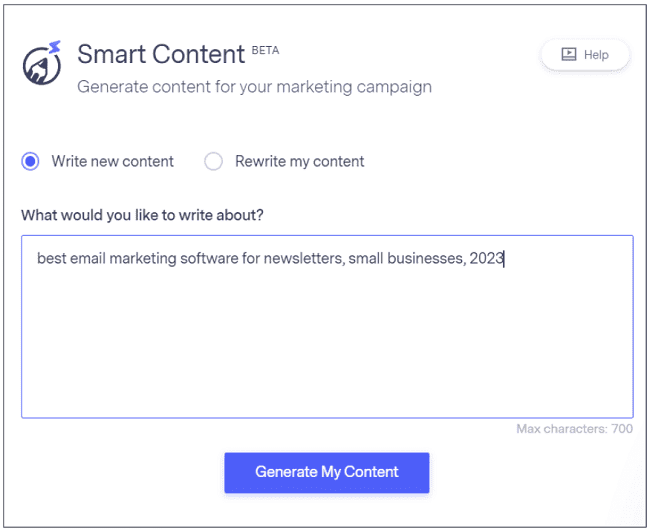Click the Smart Content rocket logo icon
The width and height of the screenshot is (650, 532).
pyautogui.click(x=43, y=64)
